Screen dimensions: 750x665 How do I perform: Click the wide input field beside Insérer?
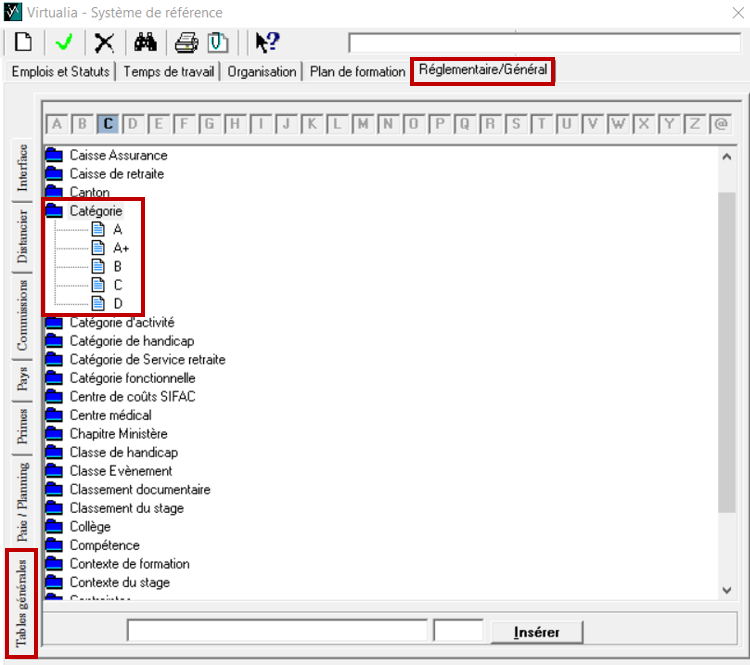[277, 631]
